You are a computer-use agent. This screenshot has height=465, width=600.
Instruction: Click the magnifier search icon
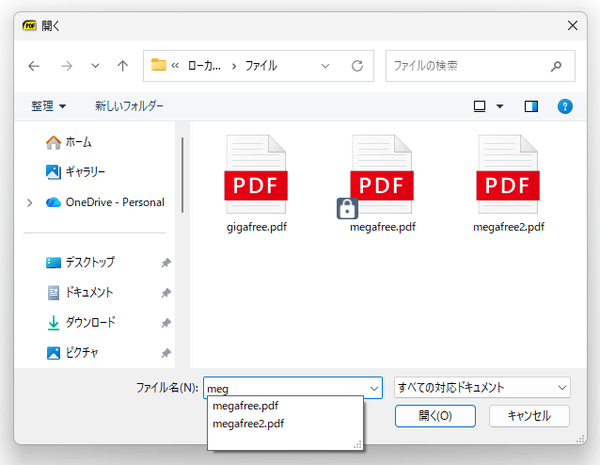(556, 66)
